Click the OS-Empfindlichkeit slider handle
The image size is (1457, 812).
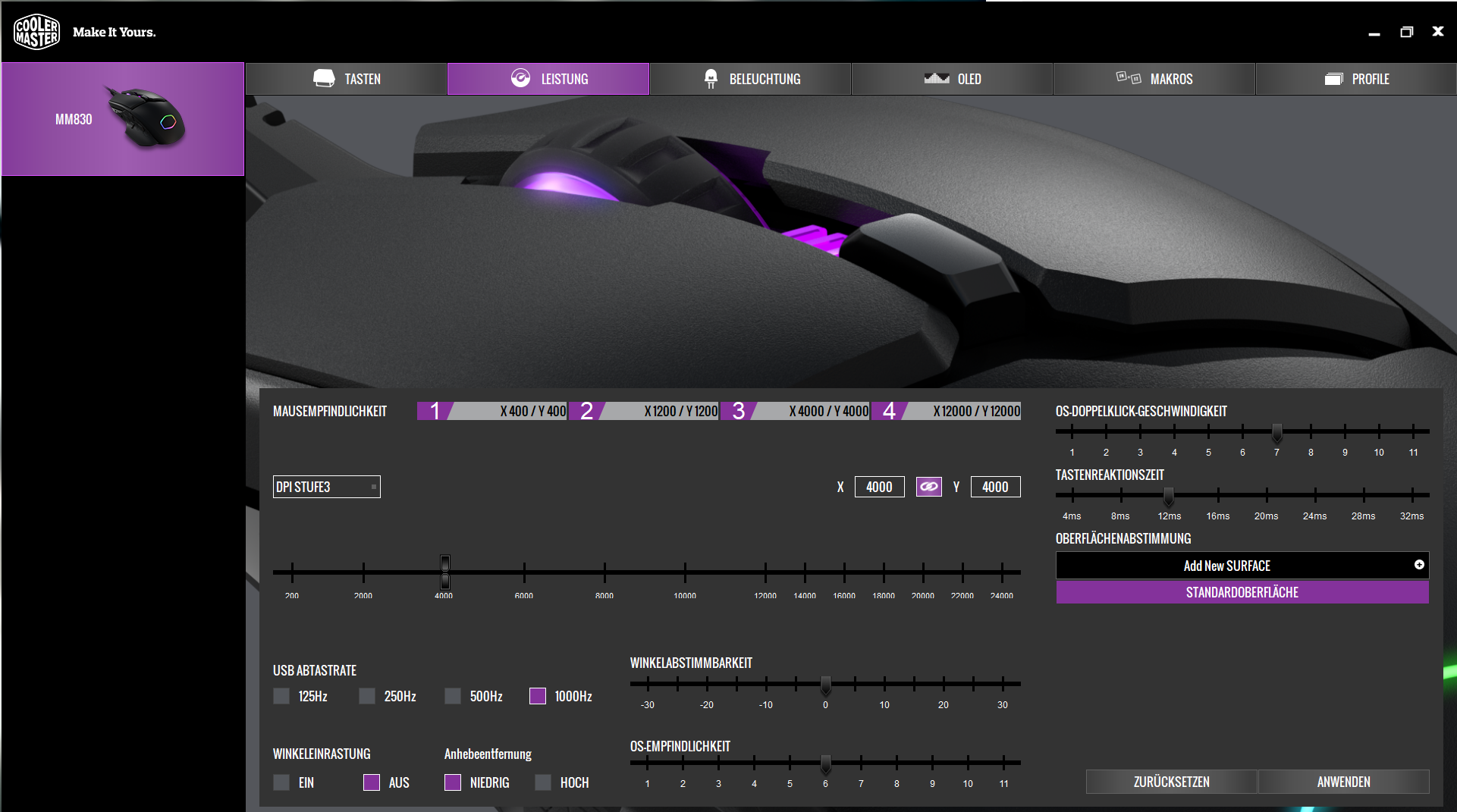pyautogui.click(x=826, y=764)
